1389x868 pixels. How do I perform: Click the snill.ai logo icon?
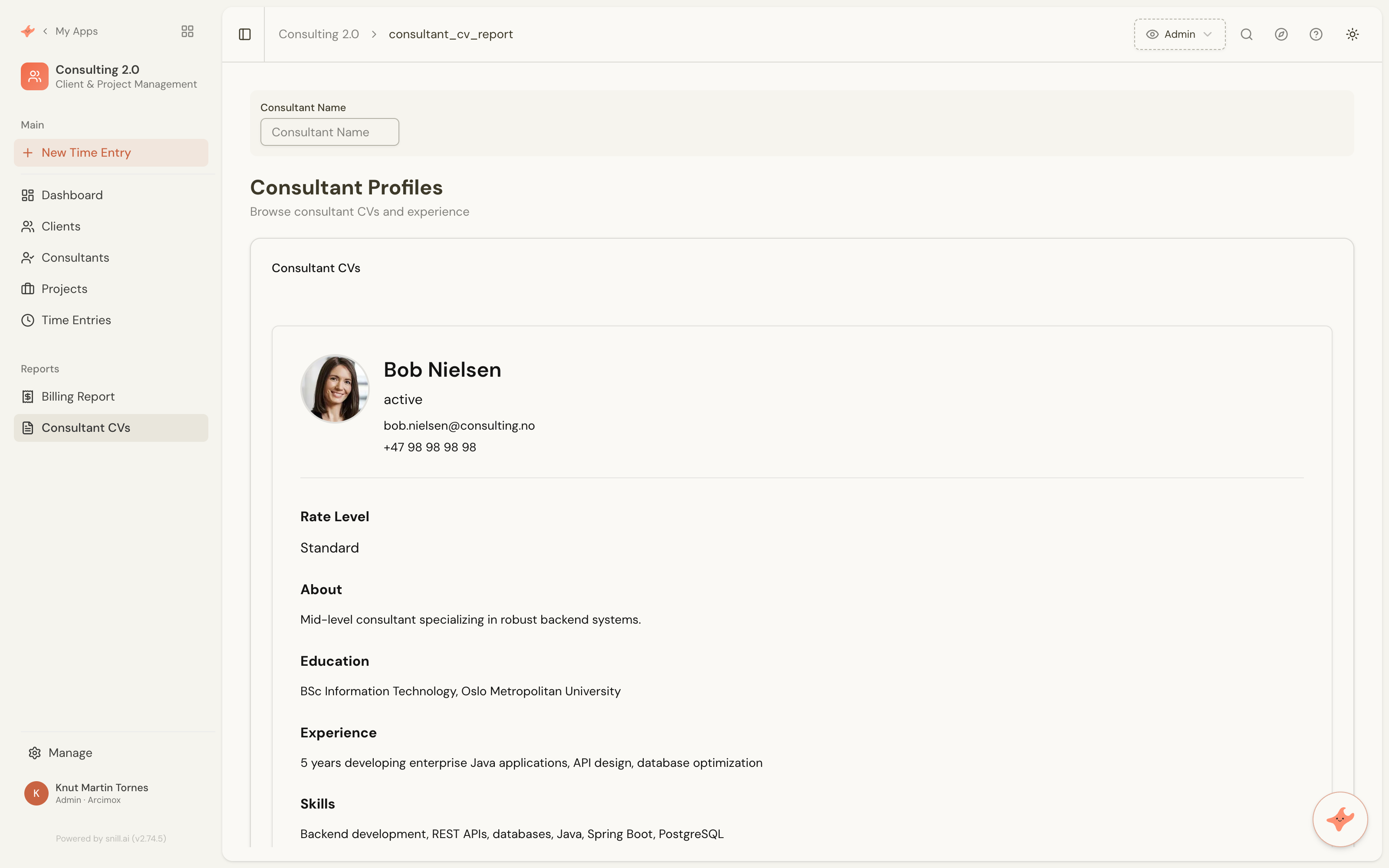[x=27, y=31]
